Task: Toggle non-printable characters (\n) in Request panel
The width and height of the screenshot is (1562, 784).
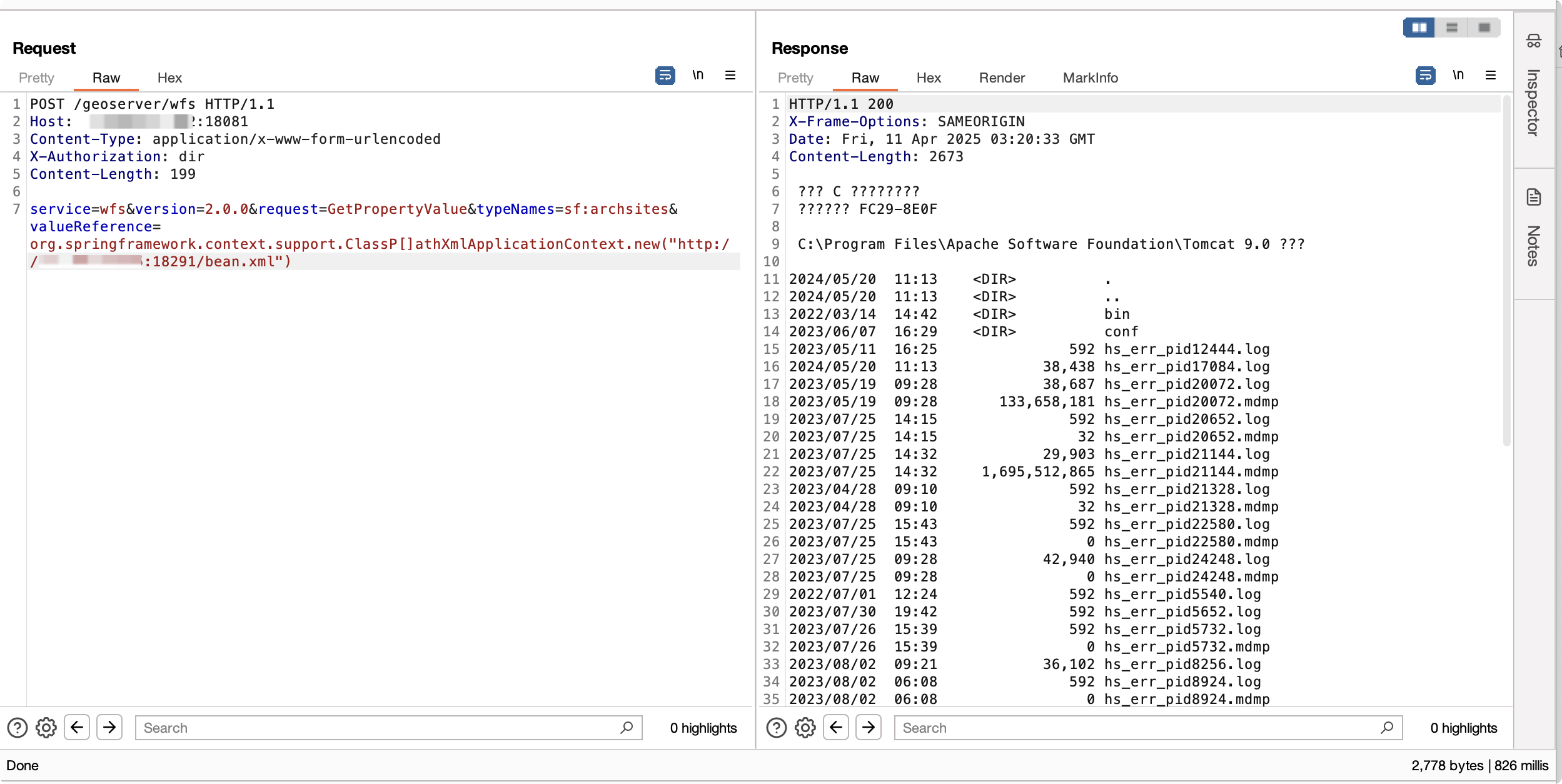Action: tap(698, 75)
